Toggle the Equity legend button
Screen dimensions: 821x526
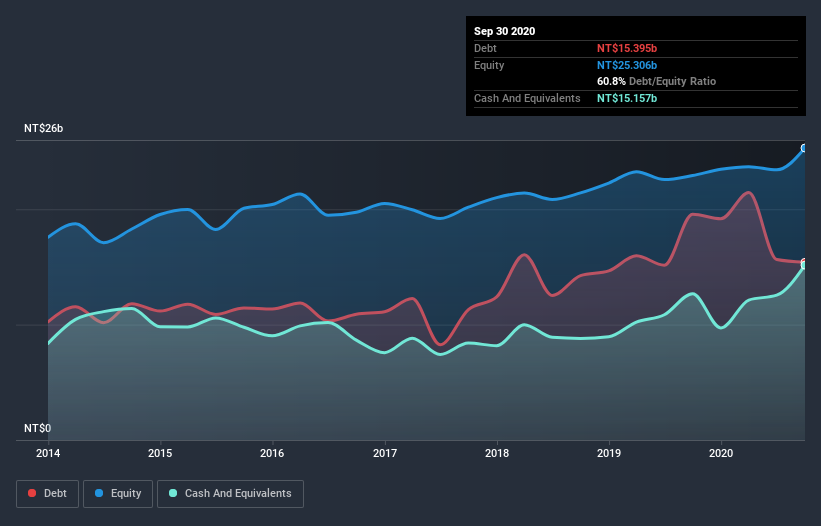coord(118,494)
